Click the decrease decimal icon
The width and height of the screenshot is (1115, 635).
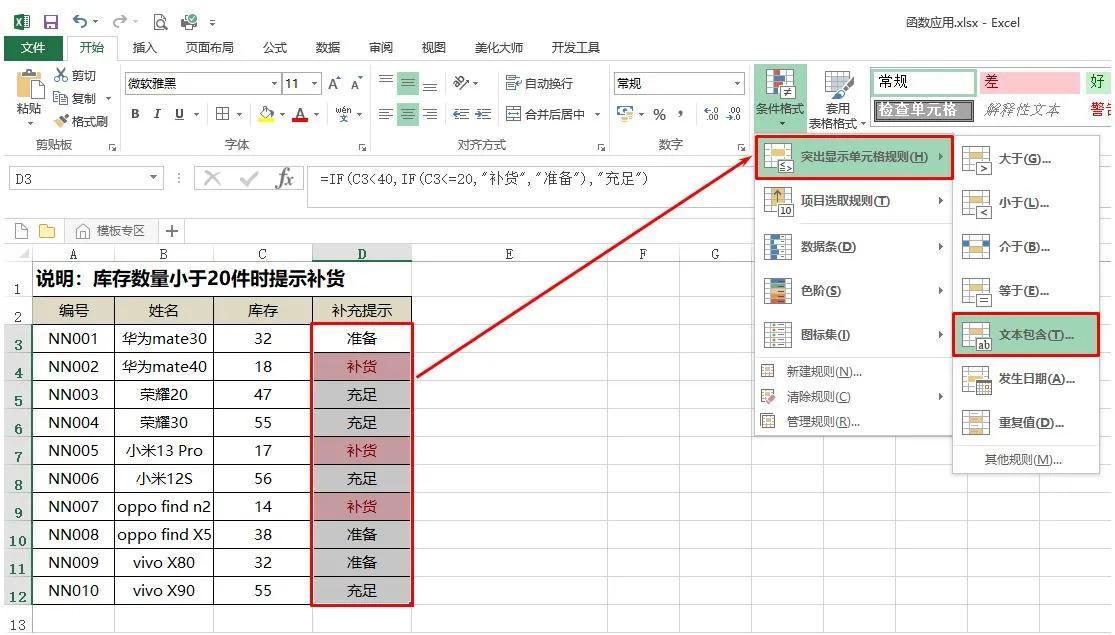tap(734, 114)
